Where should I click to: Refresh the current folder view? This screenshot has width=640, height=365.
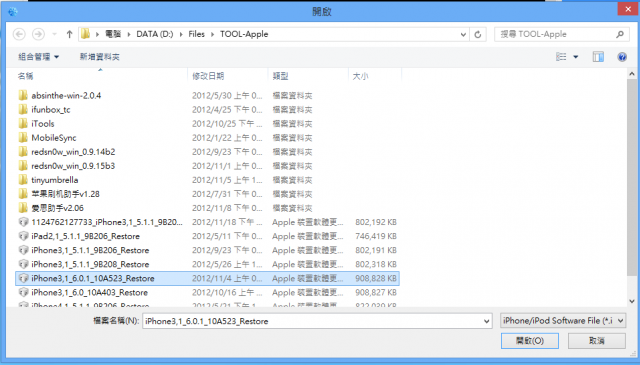tap(478, 34)
